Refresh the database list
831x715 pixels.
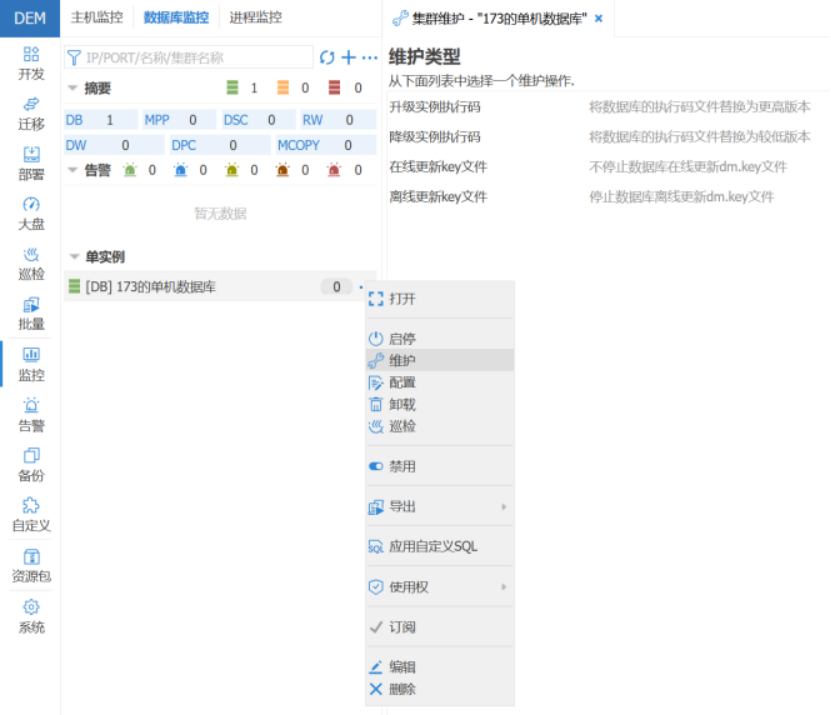pos(327,57)
